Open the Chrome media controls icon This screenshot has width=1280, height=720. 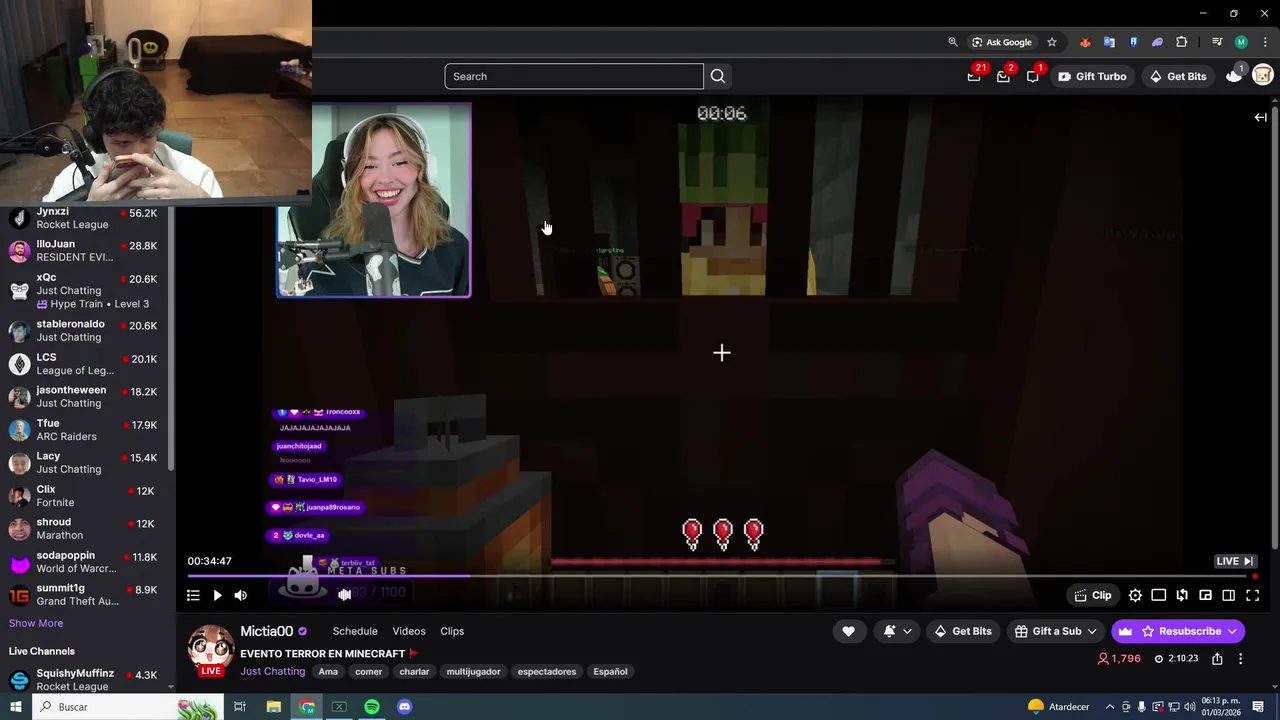pos(1217,42)
